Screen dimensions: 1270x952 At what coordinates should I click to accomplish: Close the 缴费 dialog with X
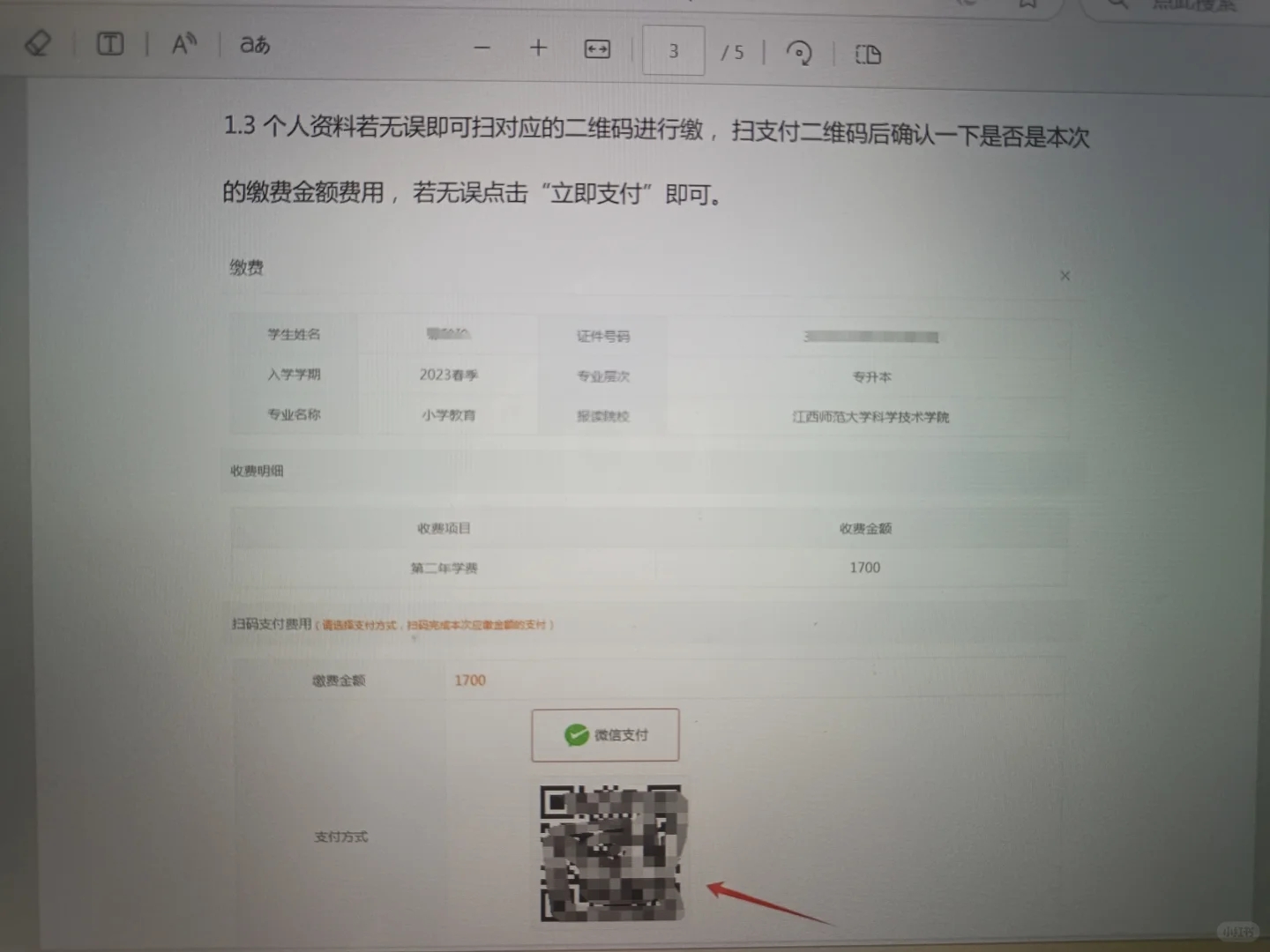click(x=1065, y=276)
